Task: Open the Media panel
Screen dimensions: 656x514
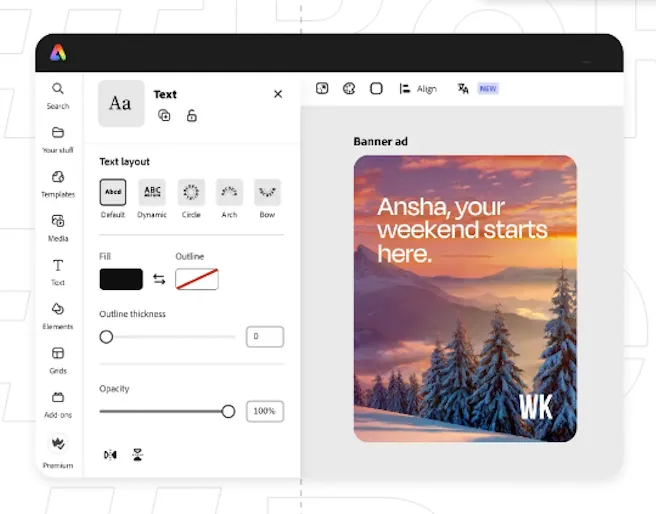Action: [x=58, y=221]
